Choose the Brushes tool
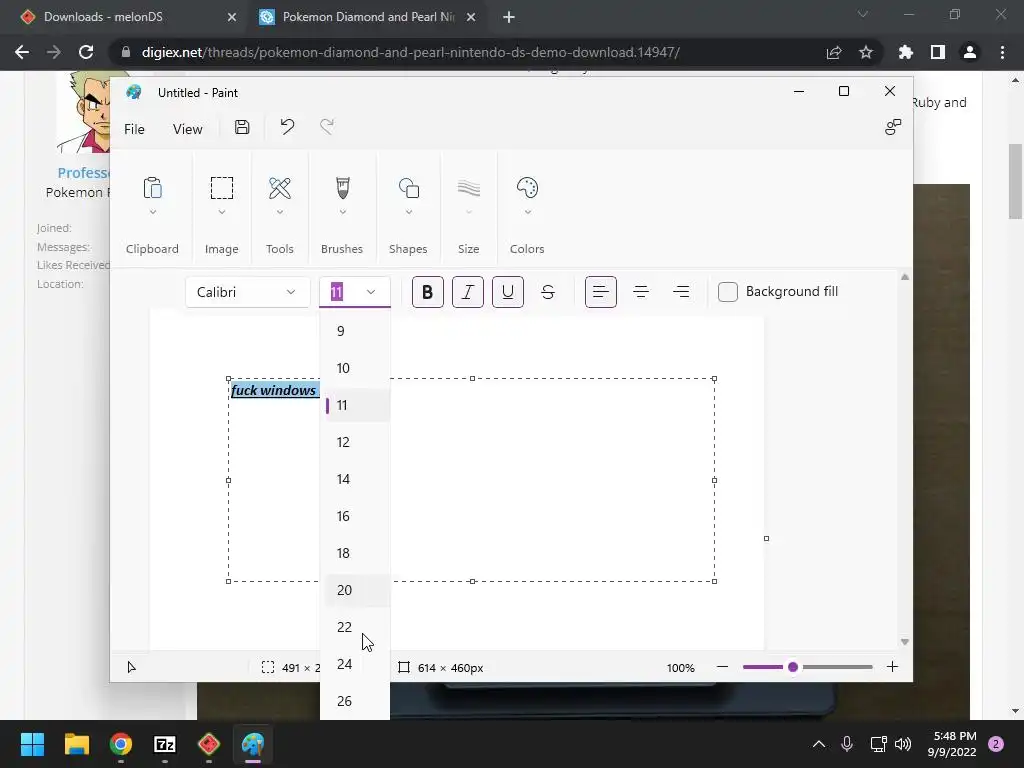This screenshot has height=768, width=1024. point(342,188)
